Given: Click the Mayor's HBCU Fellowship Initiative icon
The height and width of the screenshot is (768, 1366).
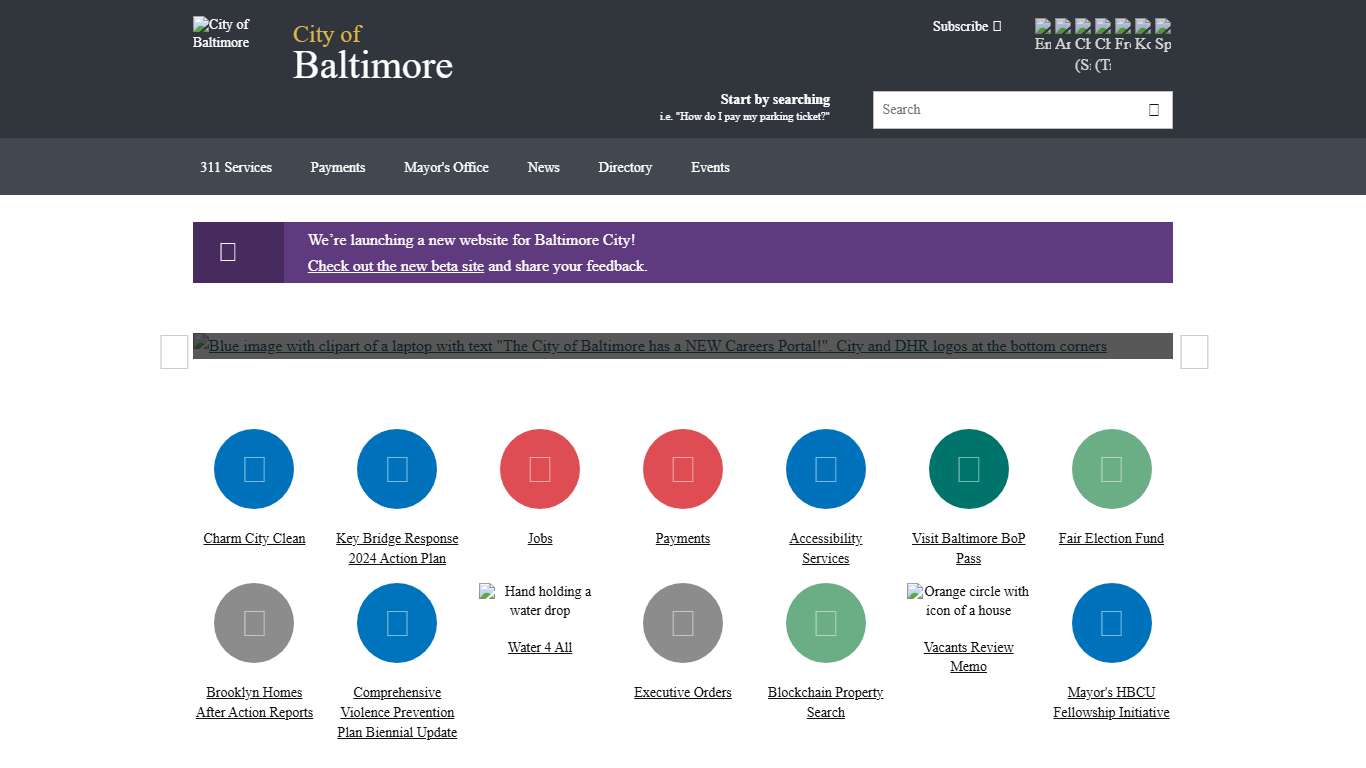Looking at the screenshot, I should [x=1111, y=622].
